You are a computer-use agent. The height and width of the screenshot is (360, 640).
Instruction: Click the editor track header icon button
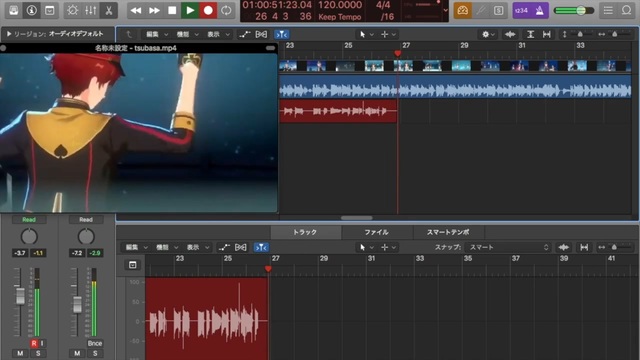tap(133, 265)
